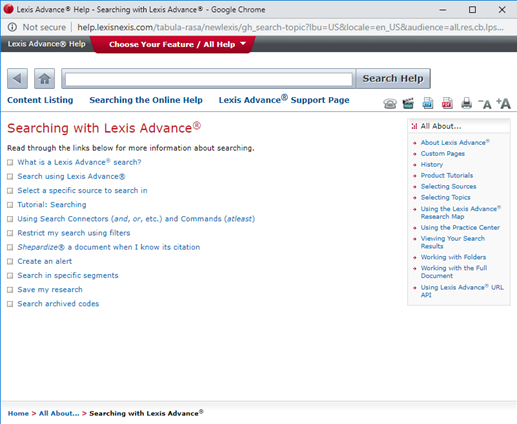This screenshot has width=517, height=424.
Task: Open Content Listing menu link
Action: pos(40,100)
